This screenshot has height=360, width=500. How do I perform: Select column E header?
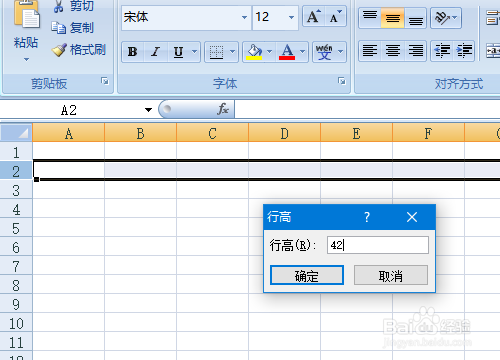(x=357, y=133)
